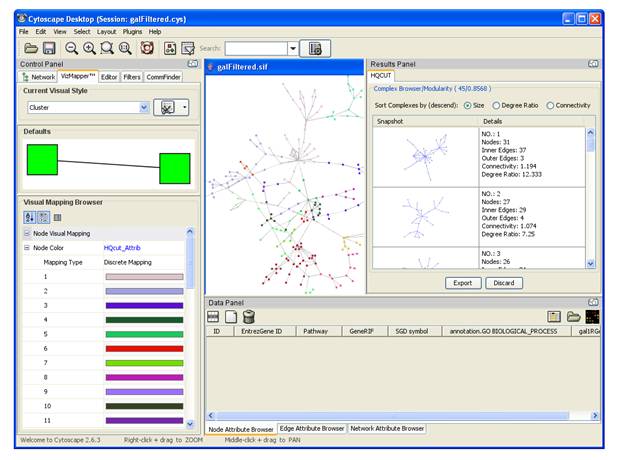Sort by SGD symbol column header
This screenshot has height=460, width=623.
pyautogui.click(x=414, y=331)
